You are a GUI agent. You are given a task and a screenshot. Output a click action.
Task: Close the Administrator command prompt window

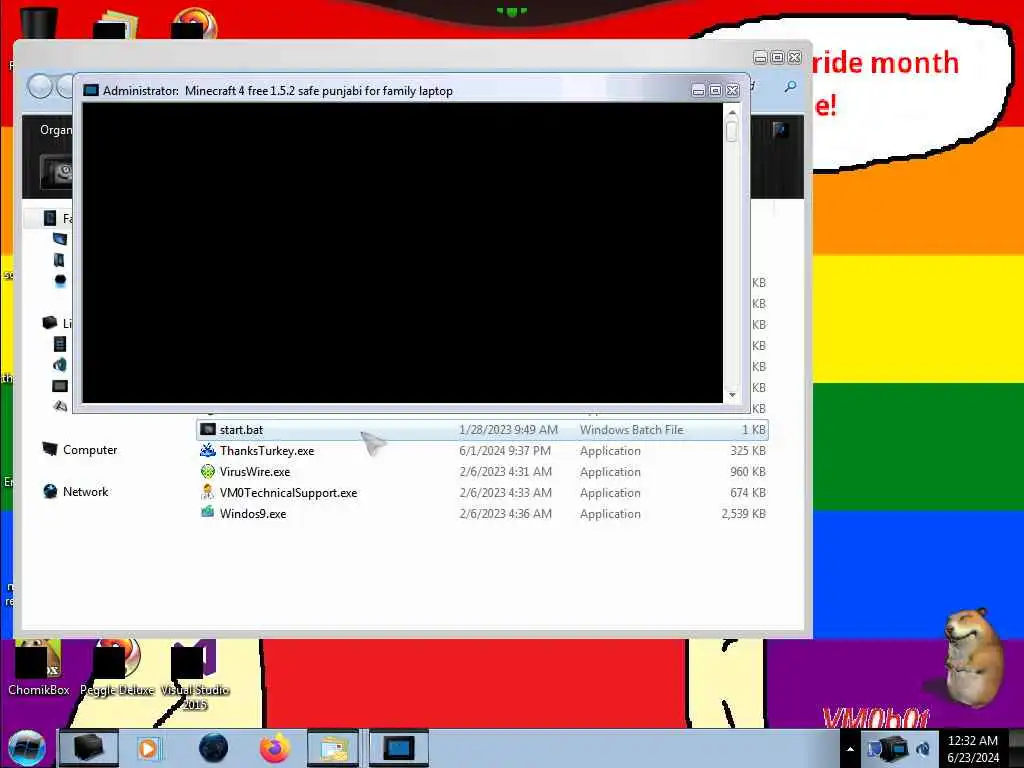tap(733, 90)
